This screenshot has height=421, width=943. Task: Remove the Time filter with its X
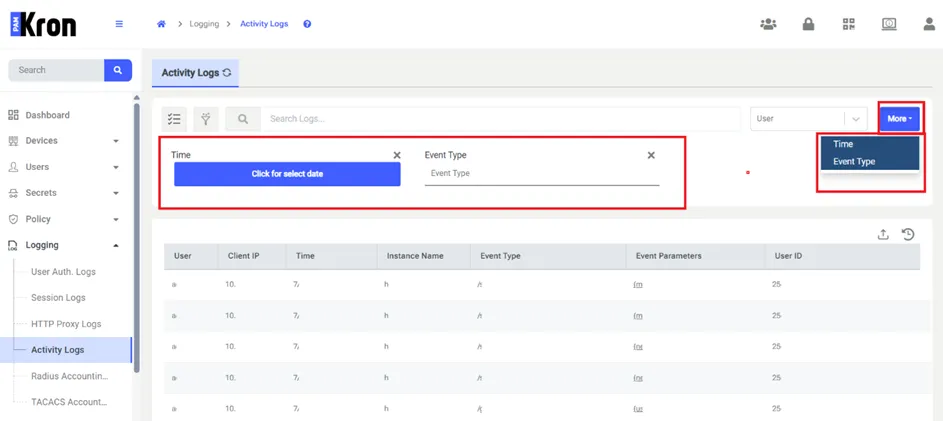click(x=397, y=155)
